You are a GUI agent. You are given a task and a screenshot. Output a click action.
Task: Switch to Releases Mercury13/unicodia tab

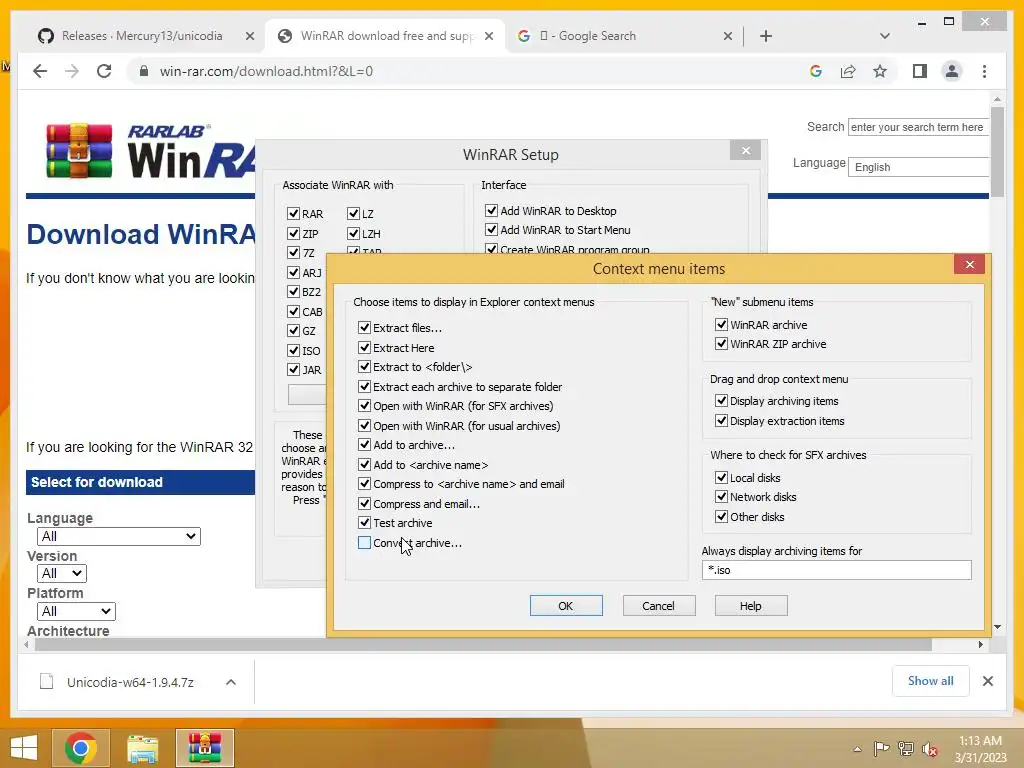(142, 36)
